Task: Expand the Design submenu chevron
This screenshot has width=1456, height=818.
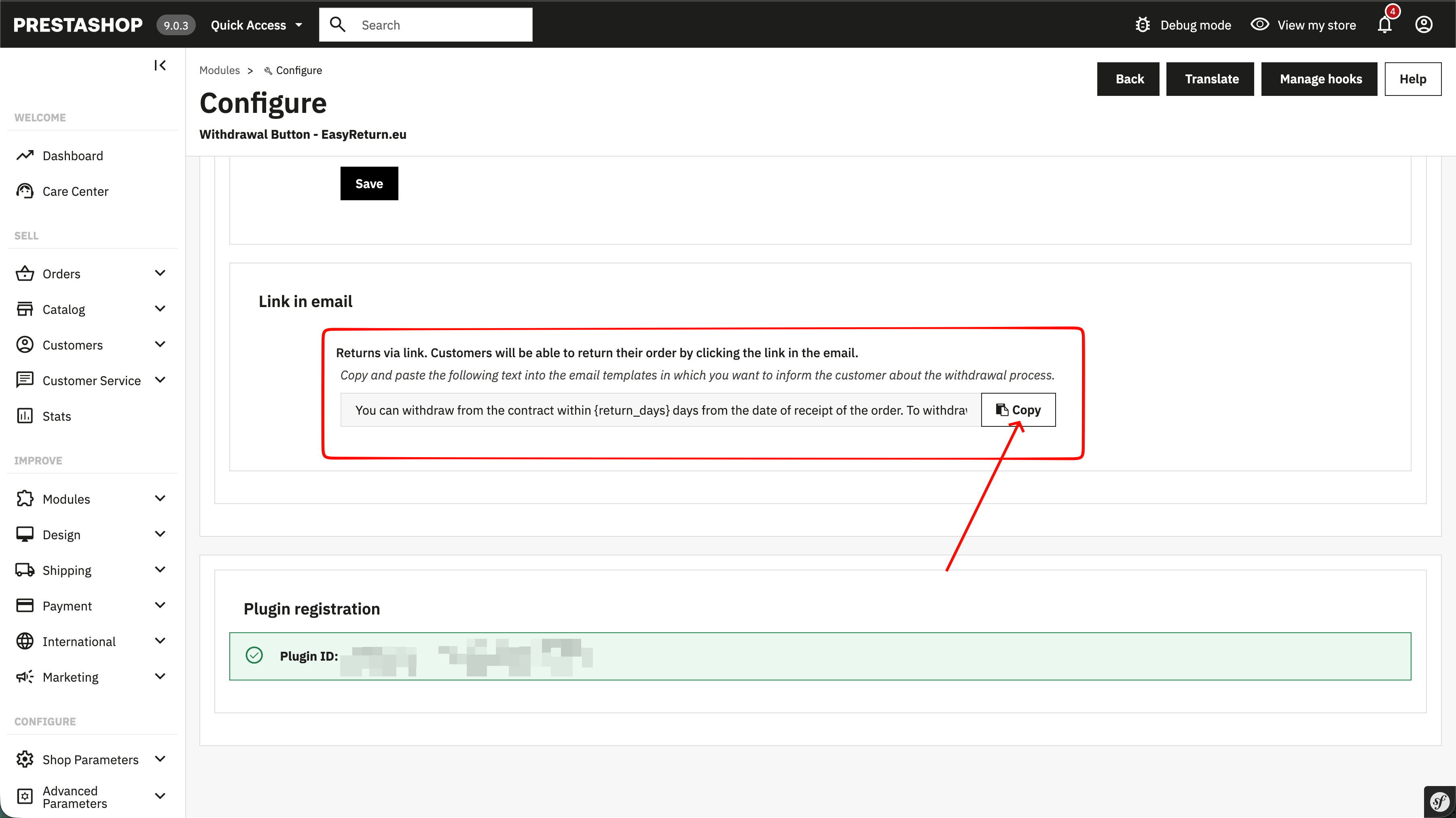Action: point(160,534)
